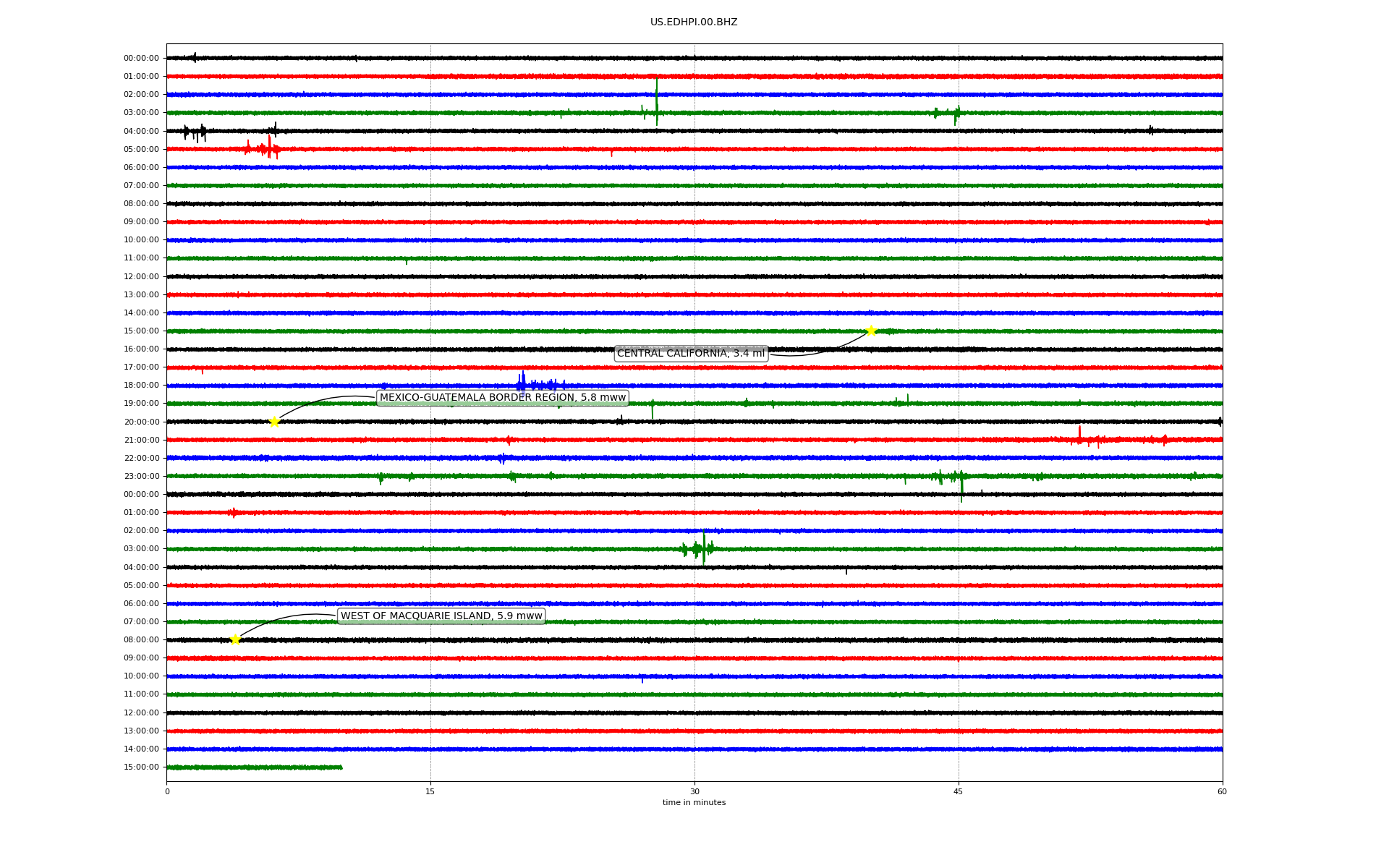
Task: Click the CENTRAL CALIFORNIA, 3.4 ml label
Action: click(x=690, y=354)
